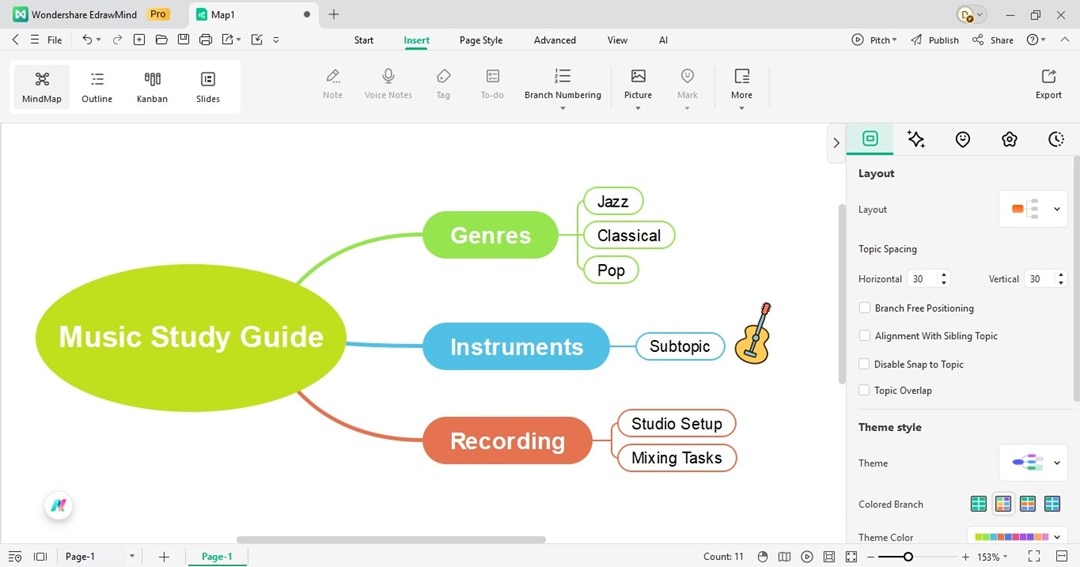Open the AI ribbon tab
The width and height of the screenshot is (1080, 567).
663,40
